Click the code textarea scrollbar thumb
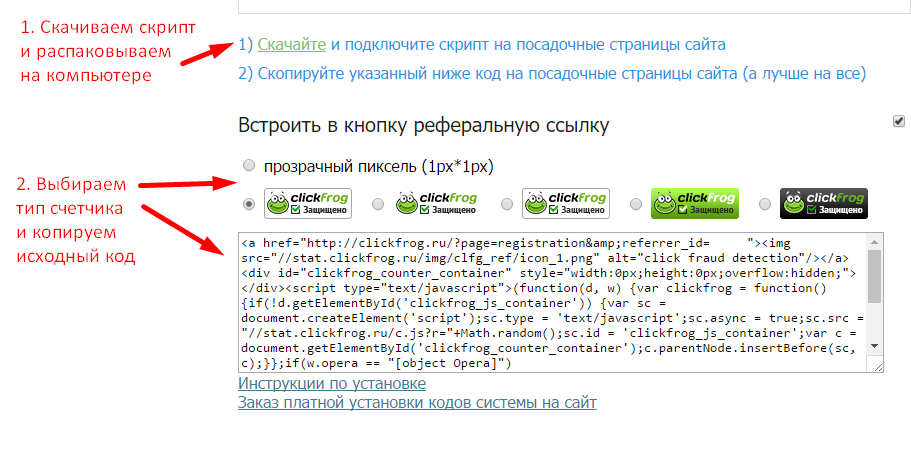911x460 pixels. pyautogui.click(x=874, y=276)
